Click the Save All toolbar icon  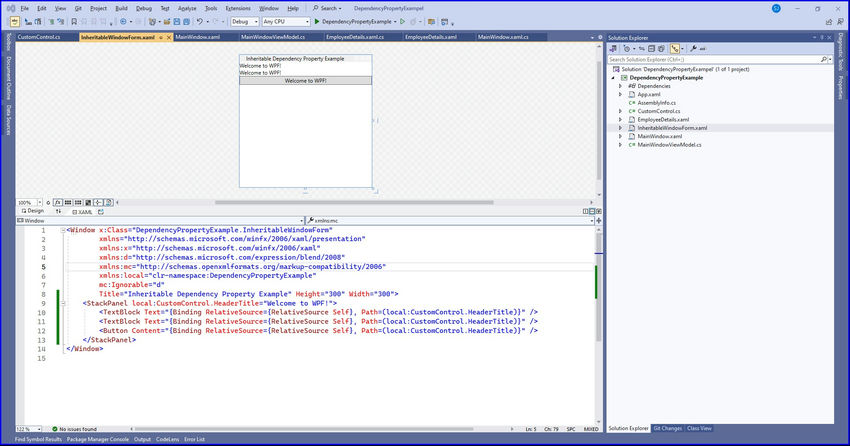[x=186, y=22]
